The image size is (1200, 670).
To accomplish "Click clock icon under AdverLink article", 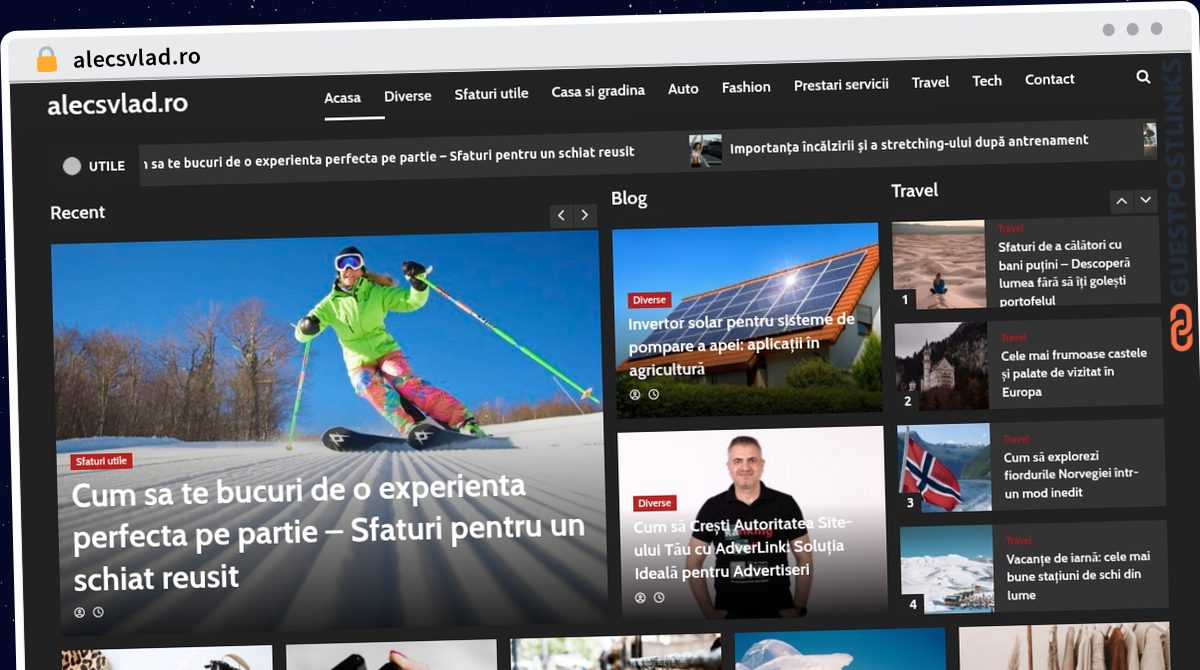I will [x=659, y=598].
